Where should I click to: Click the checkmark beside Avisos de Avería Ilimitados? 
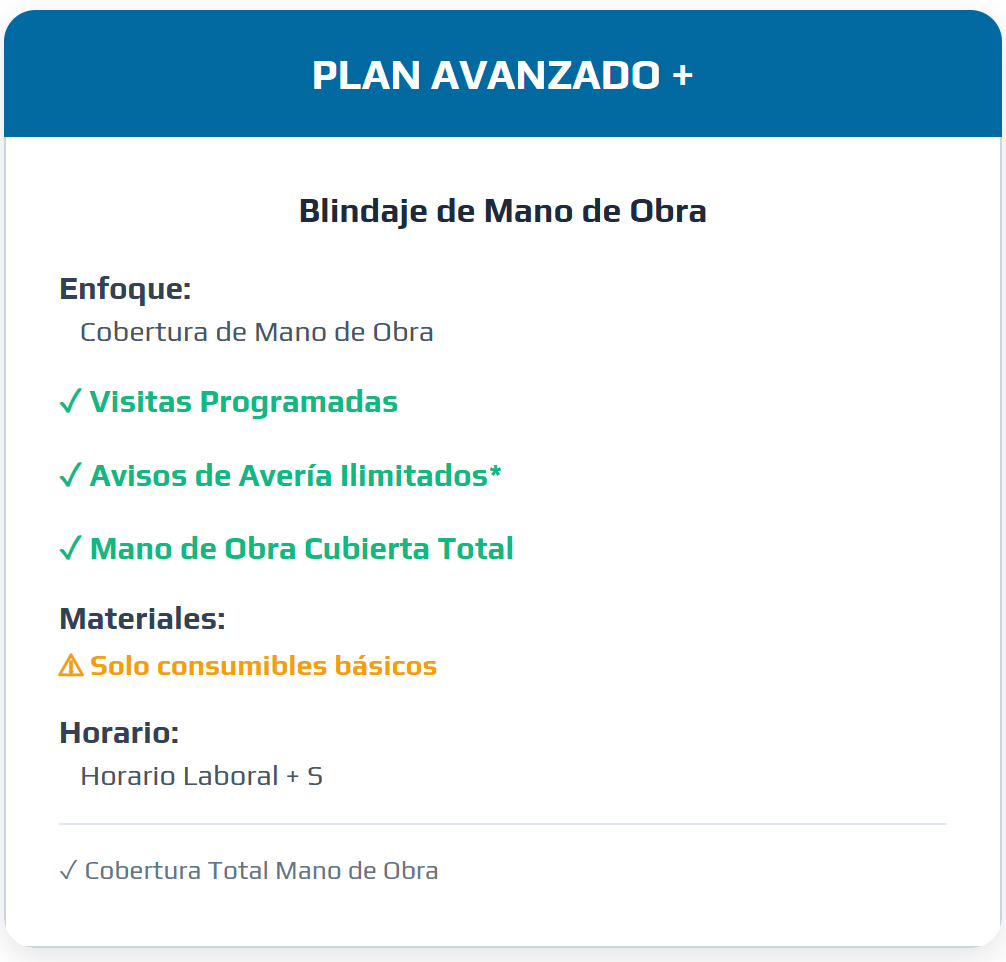tap(70, 477)
